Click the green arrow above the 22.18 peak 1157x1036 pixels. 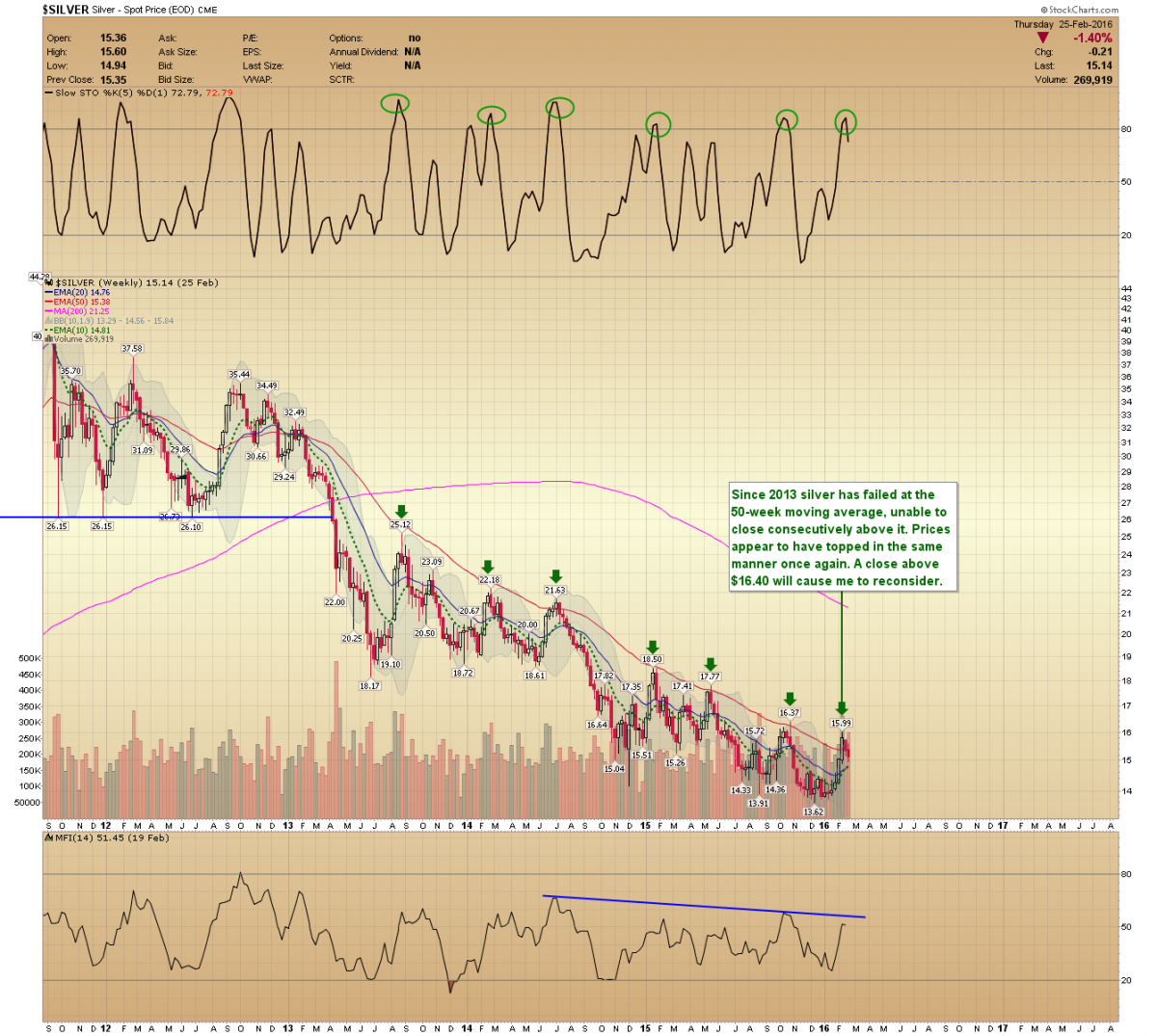click(x=489, y=567)
